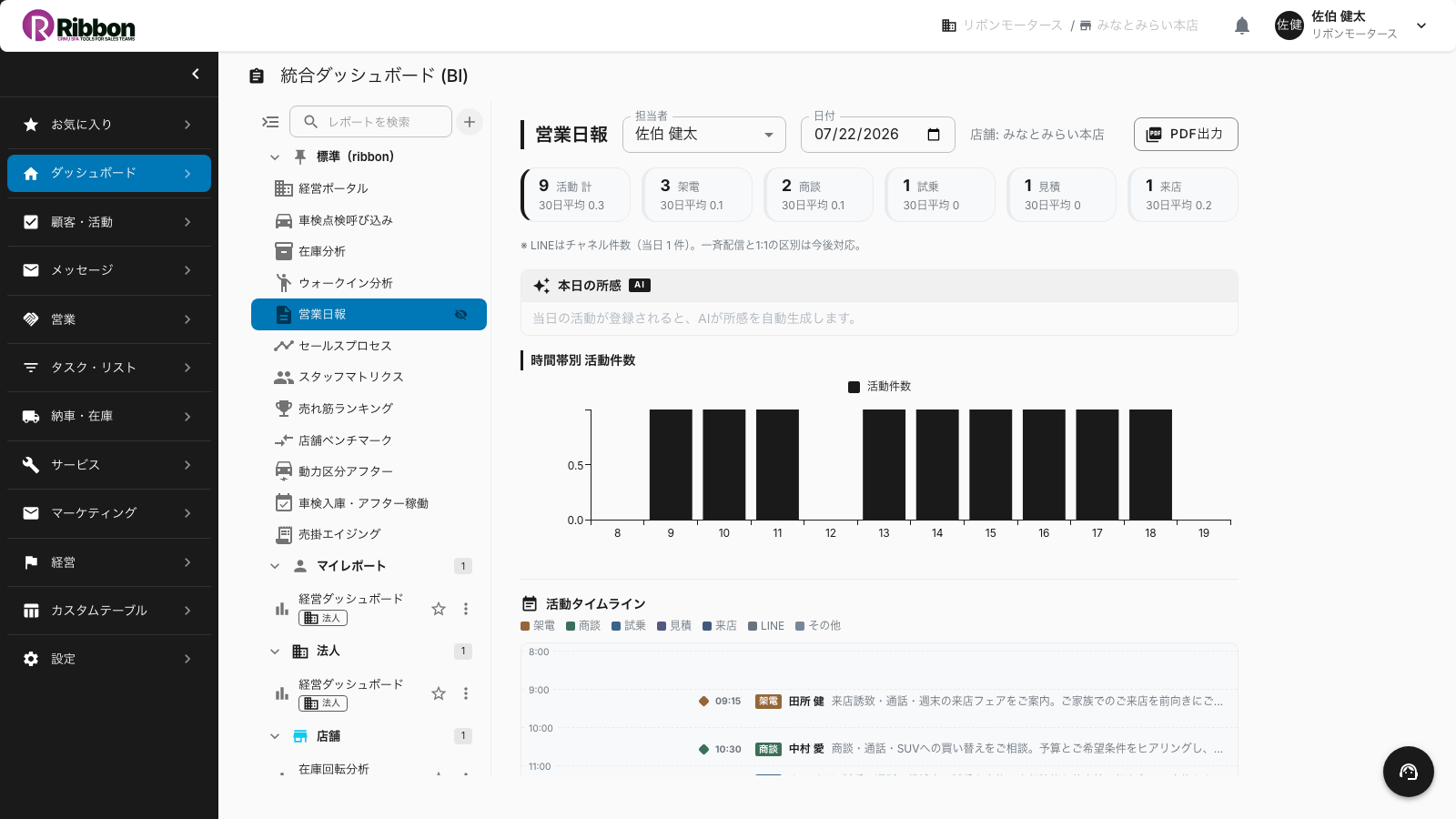Toggle the report list outline icon
The width and height of the screenshot is (1456, 819).
coord(270,122)
